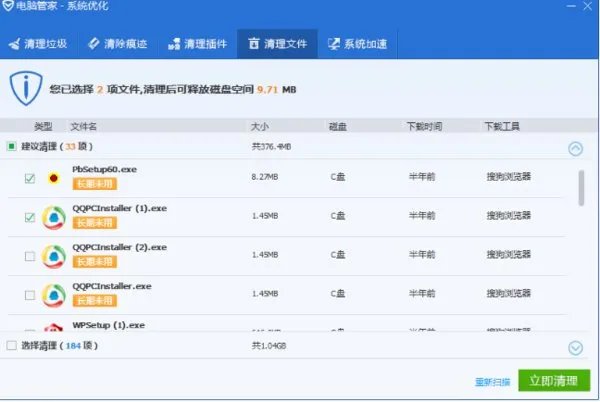
Task: Click the PbSetup60.exe file icon
Action: [54, 178]
